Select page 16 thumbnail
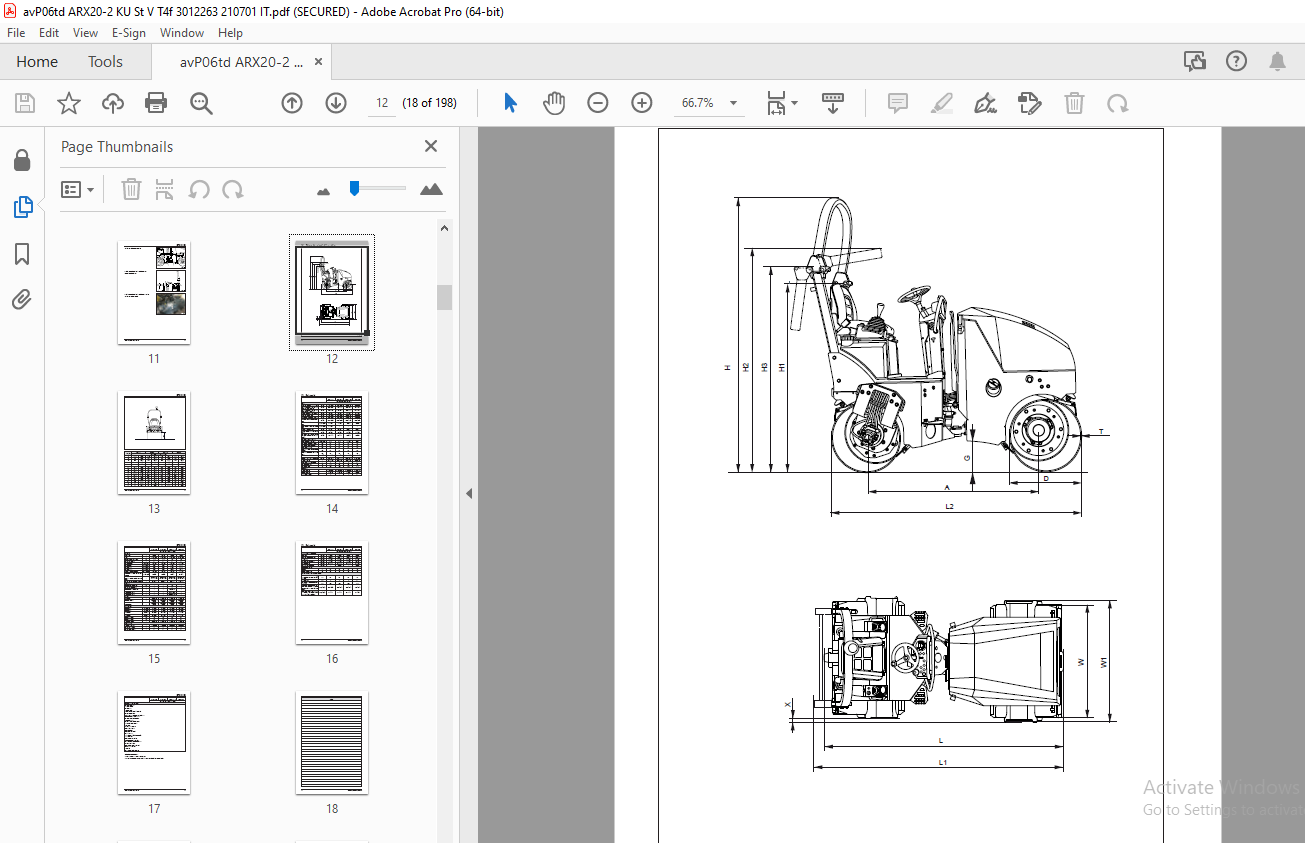 coord(332,593)
